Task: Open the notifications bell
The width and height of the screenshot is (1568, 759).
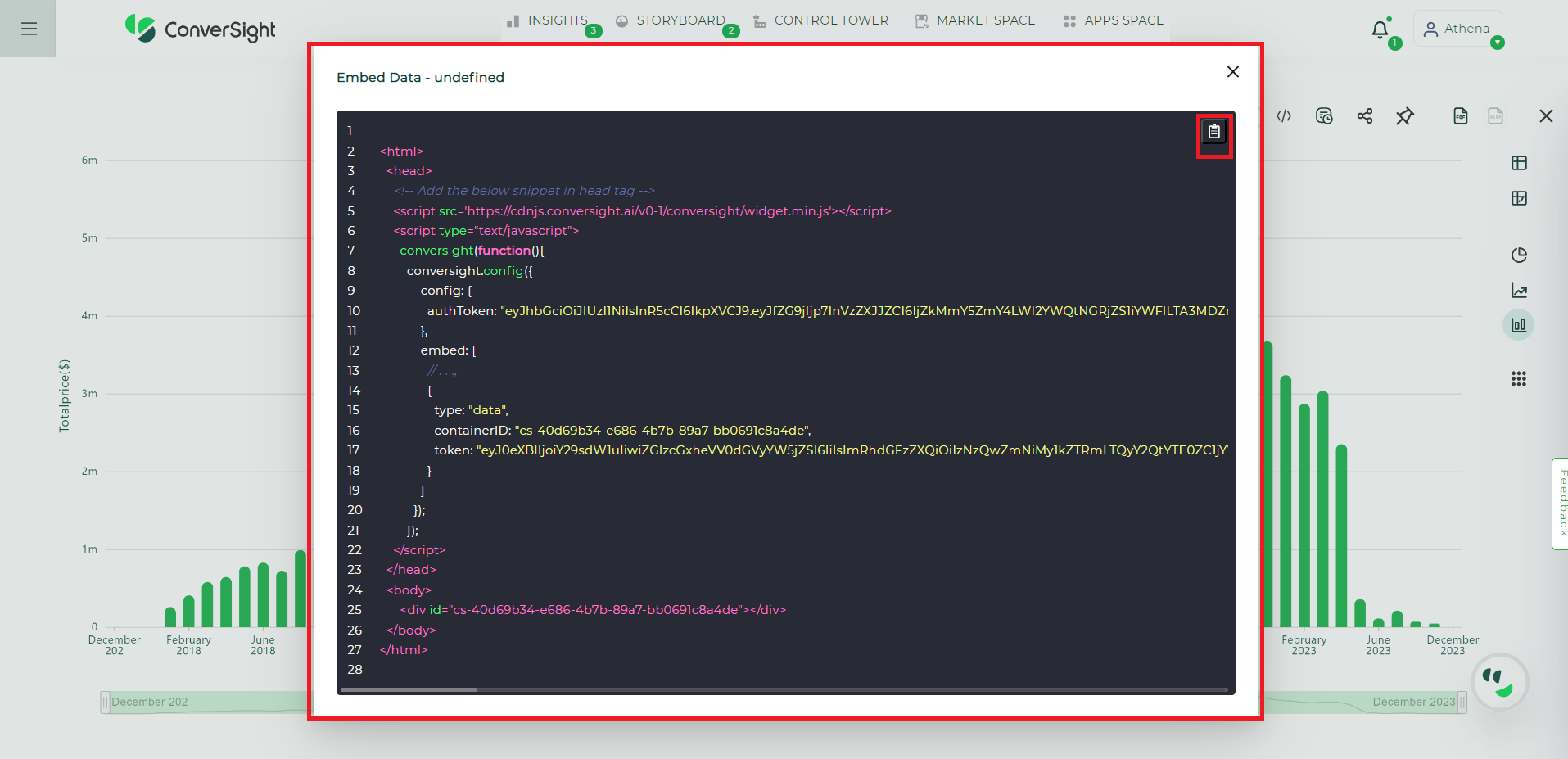Action: click(1380, 29)
